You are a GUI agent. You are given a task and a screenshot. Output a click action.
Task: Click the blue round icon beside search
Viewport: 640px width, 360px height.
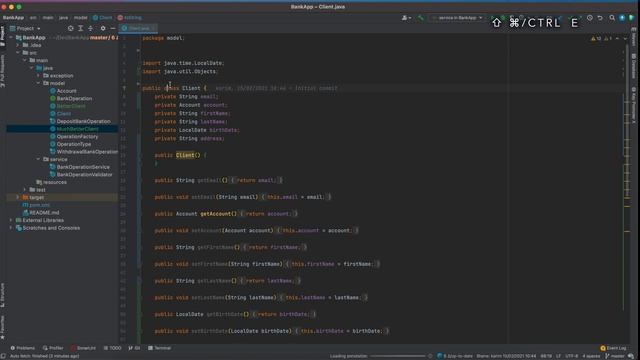(x=622, y=18)
